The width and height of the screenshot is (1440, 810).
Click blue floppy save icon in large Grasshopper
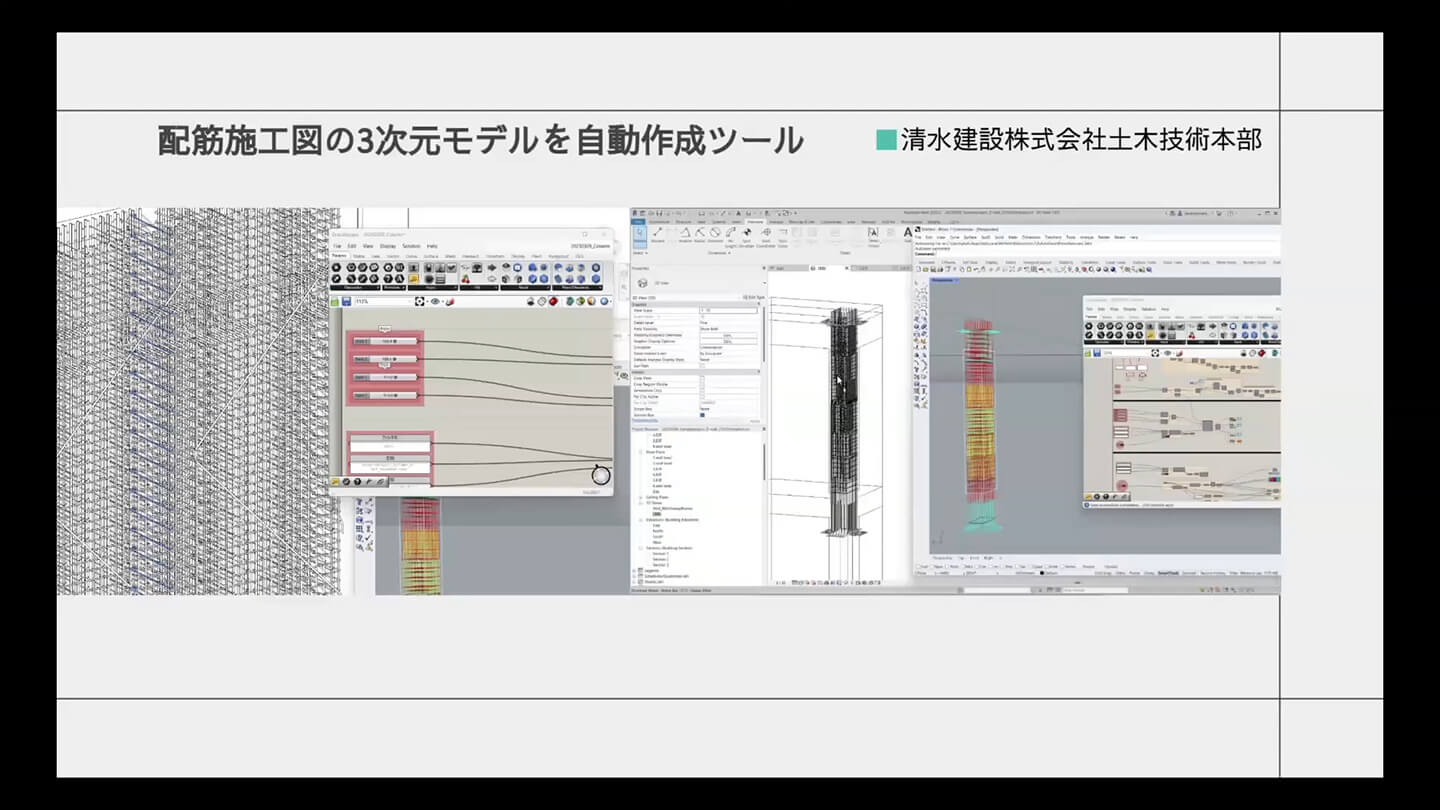tap(346, 302)
